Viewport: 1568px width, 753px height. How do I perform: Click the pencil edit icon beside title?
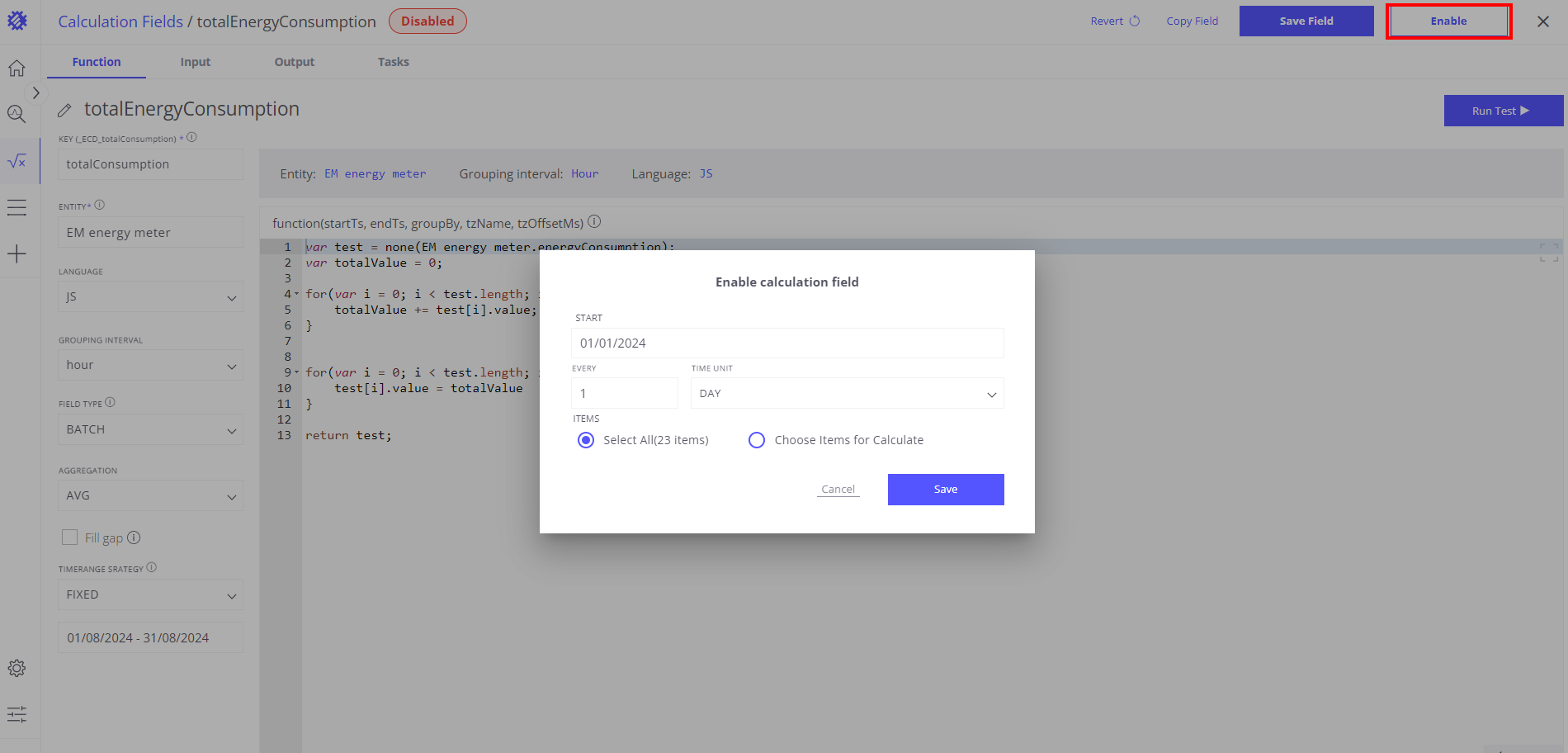click(x=64, y=111)
